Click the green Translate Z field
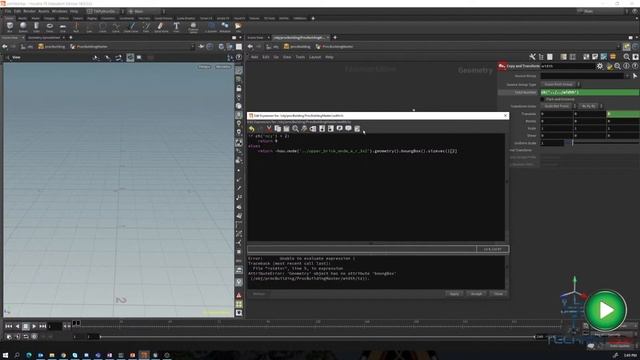 coord(623,114)
